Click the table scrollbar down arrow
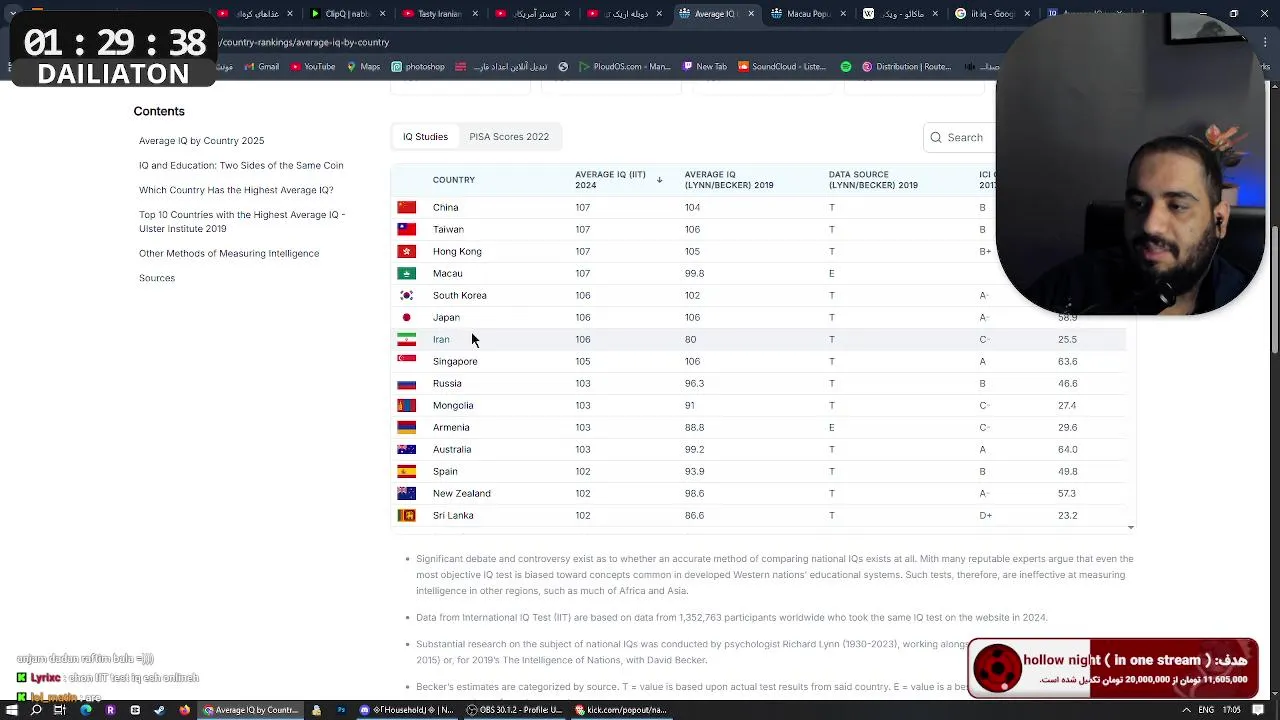This screenshot has height=720, width=1280. [x=1130, y=527]
